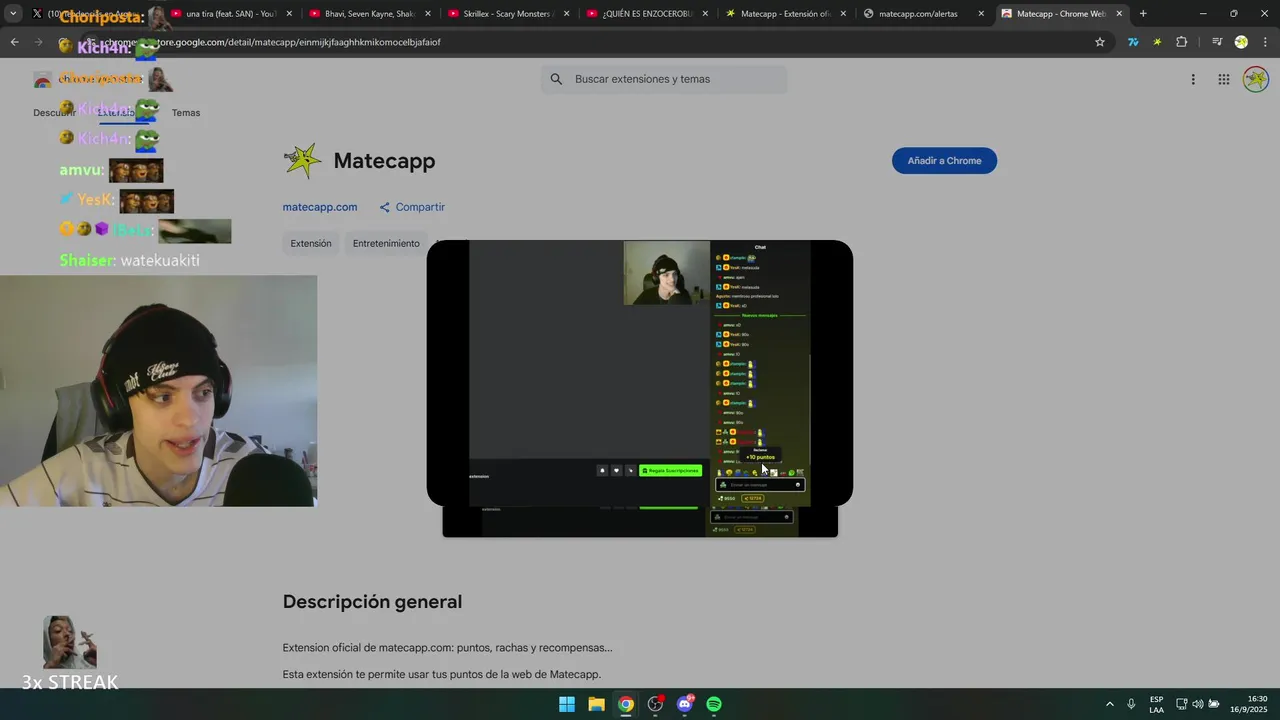Select the Entretenimiento category chip
This screenshot has width=1280, height=720.
pyautogui.click(x=386, y=243)
